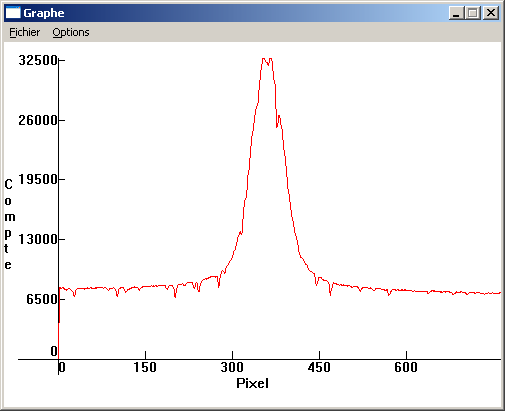Click the 32500 y-axis tick label

coord(38,60)
